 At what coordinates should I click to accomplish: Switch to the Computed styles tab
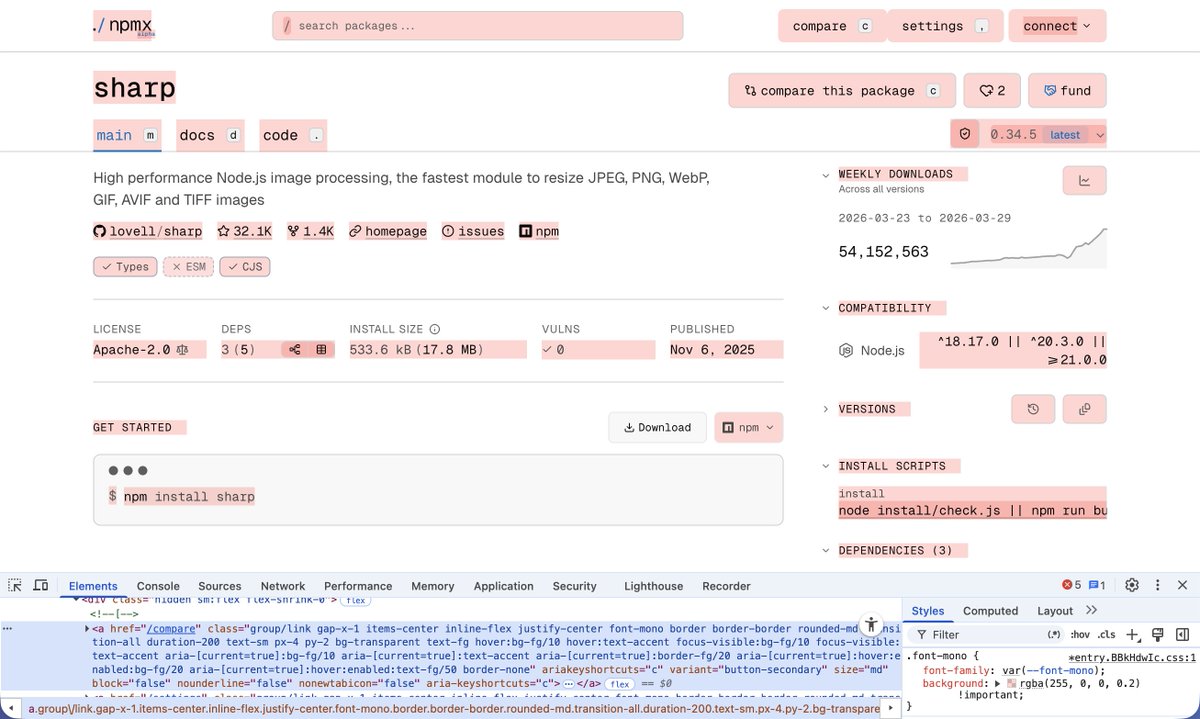(x=990, y=611)
